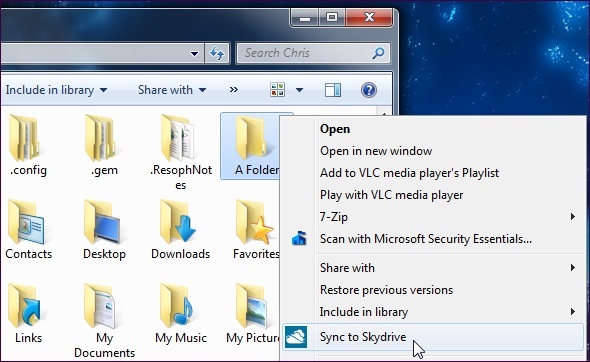This screenshot has width=590, height=362.
Task: Select the Favorites folder icon
Action: pos(254,222)
